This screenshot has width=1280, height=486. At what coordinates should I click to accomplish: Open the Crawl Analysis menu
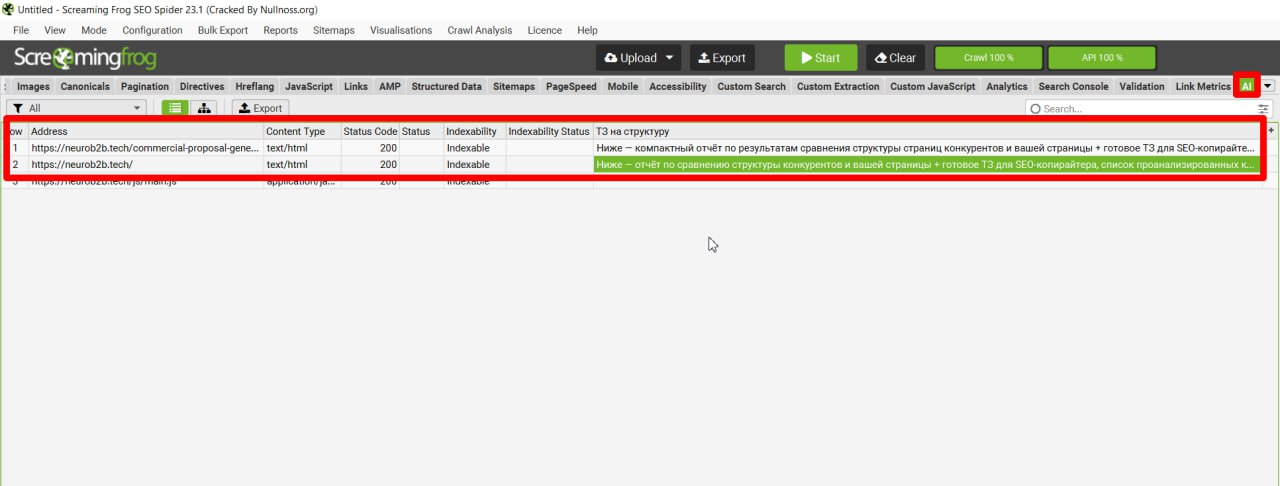tap(479, 30)
